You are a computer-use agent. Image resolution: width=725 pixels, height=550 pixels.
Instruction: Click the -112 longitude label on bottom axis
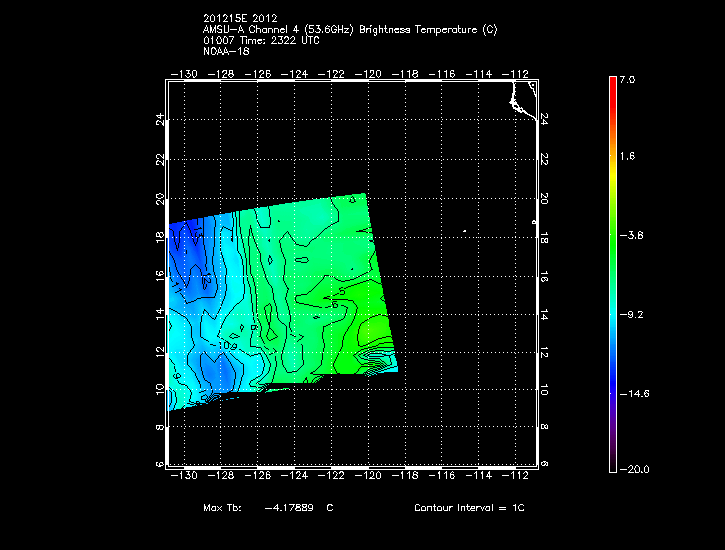click(x=521, y=475)
